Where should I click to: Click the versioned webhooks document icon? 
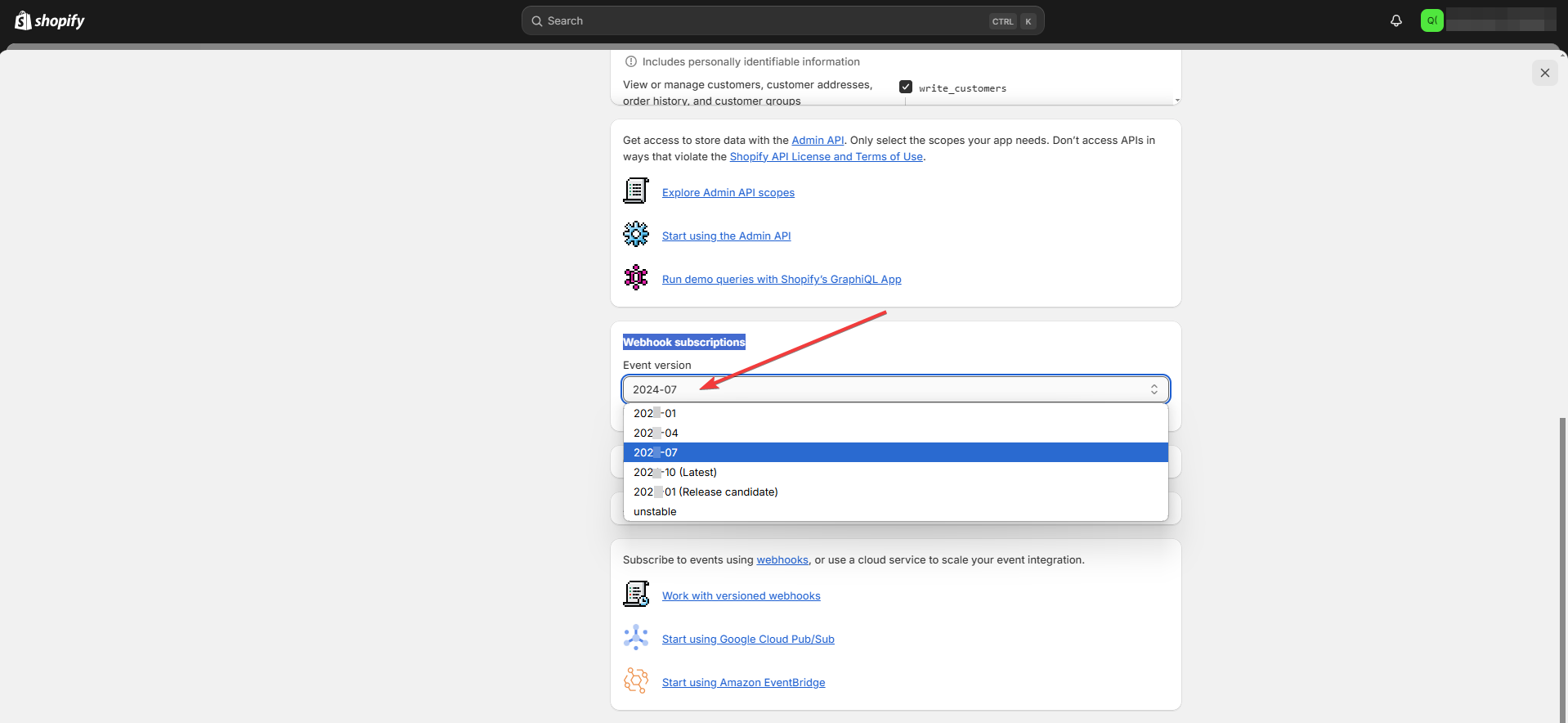coord(636,595)
